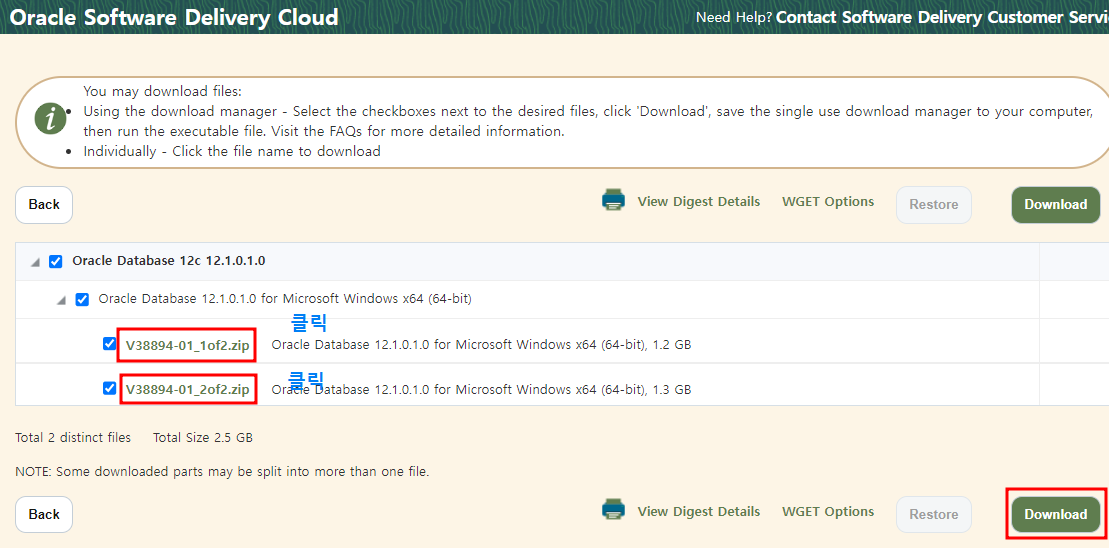Click the Oracle Database 12.1.0.1.0 for Microsoft Windows x64 label
Screen dimensions: 1109x548
pyautogui.click(x=285, y=298)
